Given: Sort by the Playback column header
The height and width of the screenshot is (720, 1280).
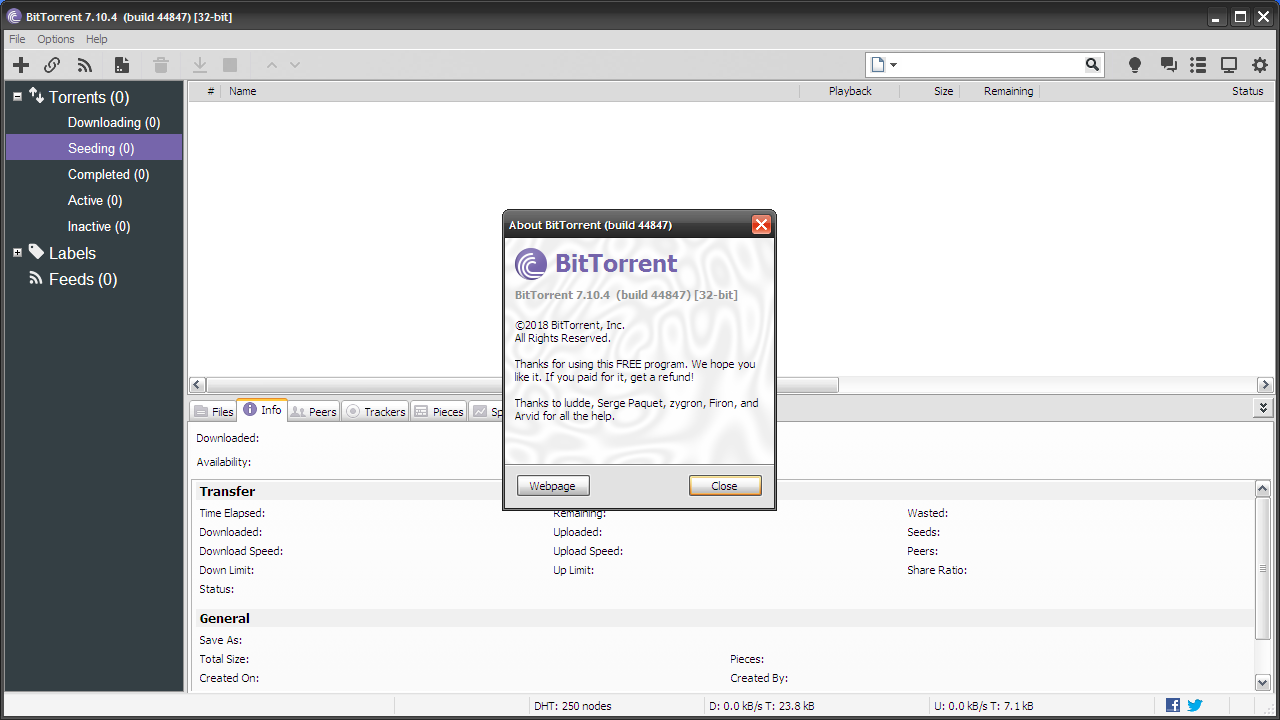Looking at the screenshot, I should click(x=850, y=91).
